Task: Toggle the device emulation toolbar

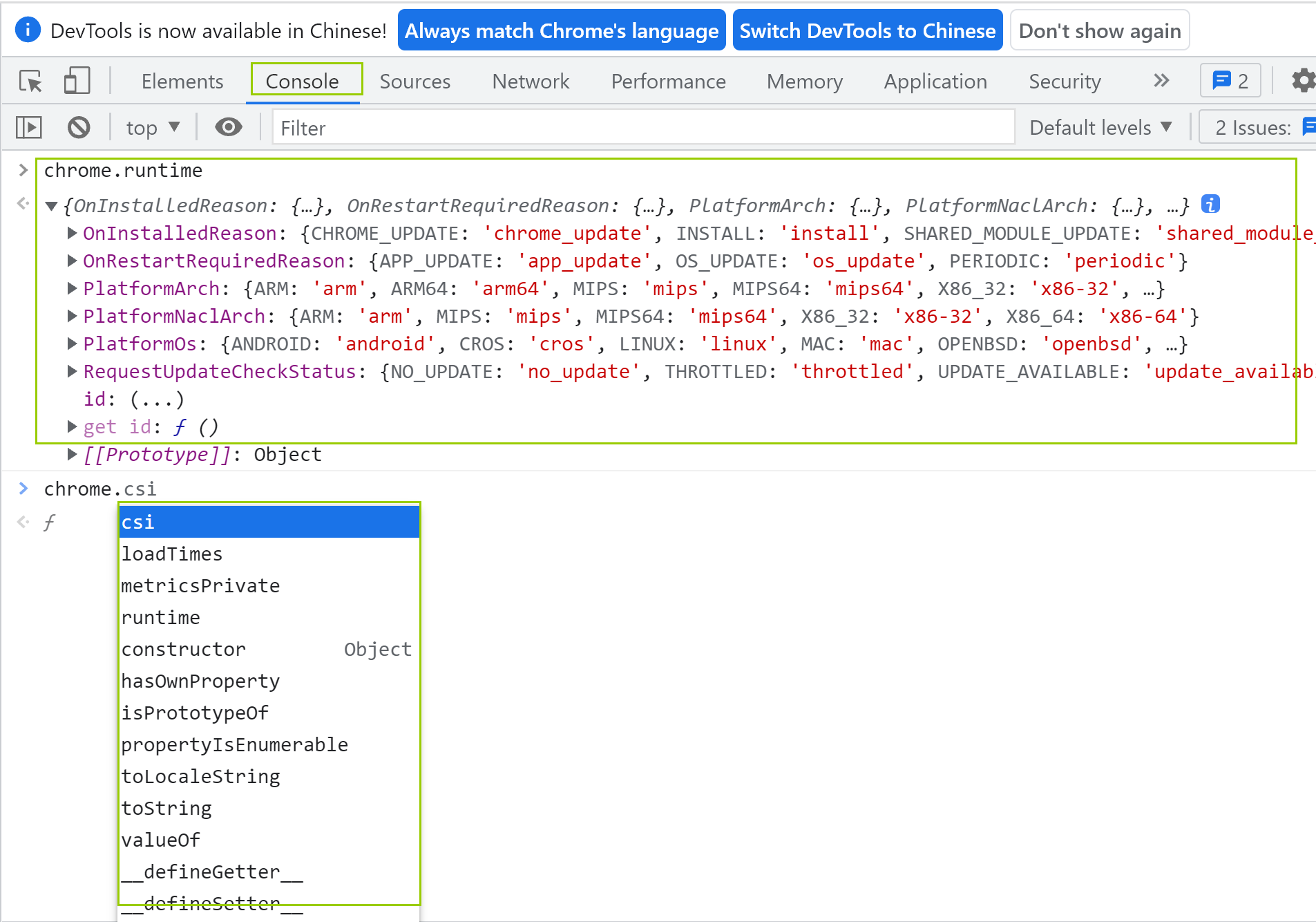Action: coord(76,81)
